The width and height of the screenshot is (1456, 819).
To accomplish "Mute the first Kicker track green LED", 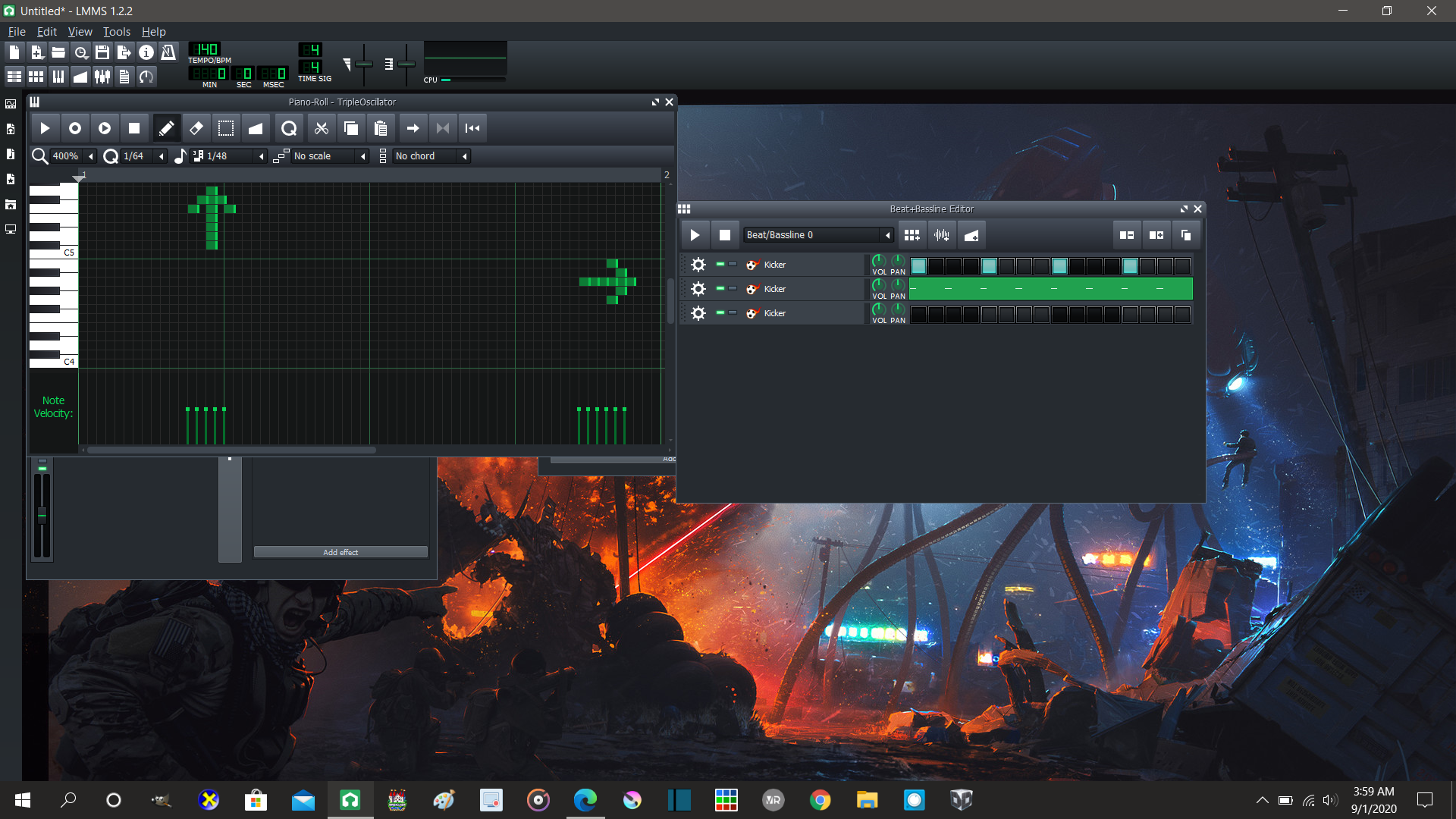I will pyautogui.click(x=720, y=264).
